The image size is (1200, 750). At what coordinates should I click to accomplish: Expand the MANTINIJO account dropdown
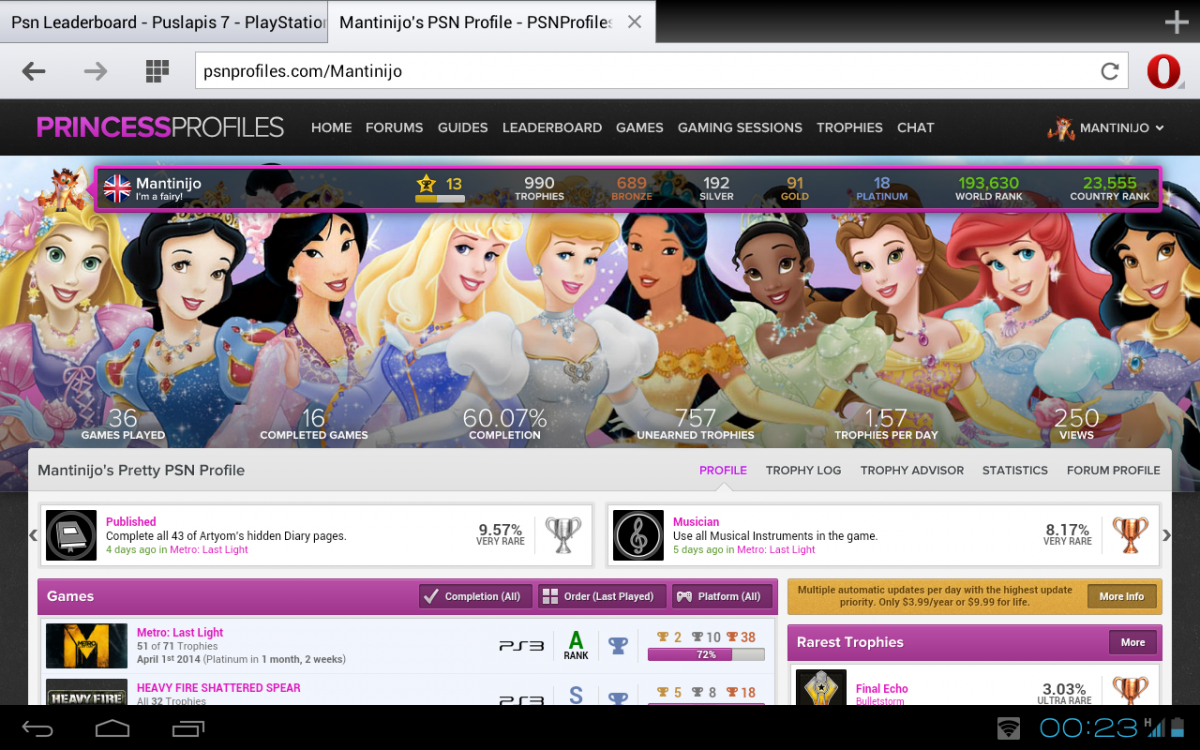[1106, 128]
